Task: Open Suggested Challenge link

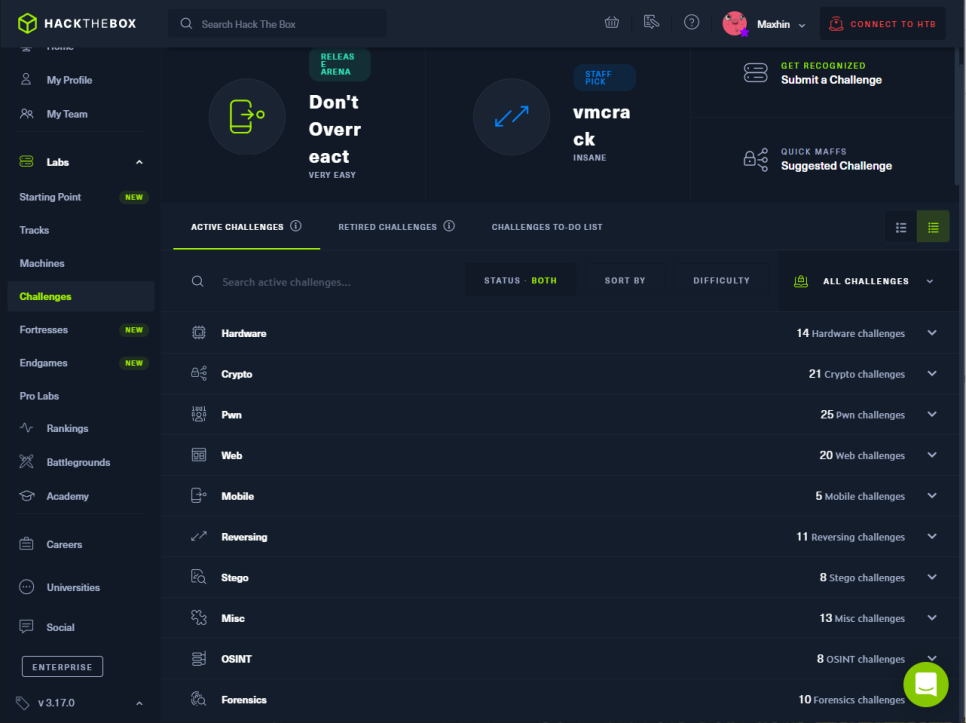Action: coord(836,166)
